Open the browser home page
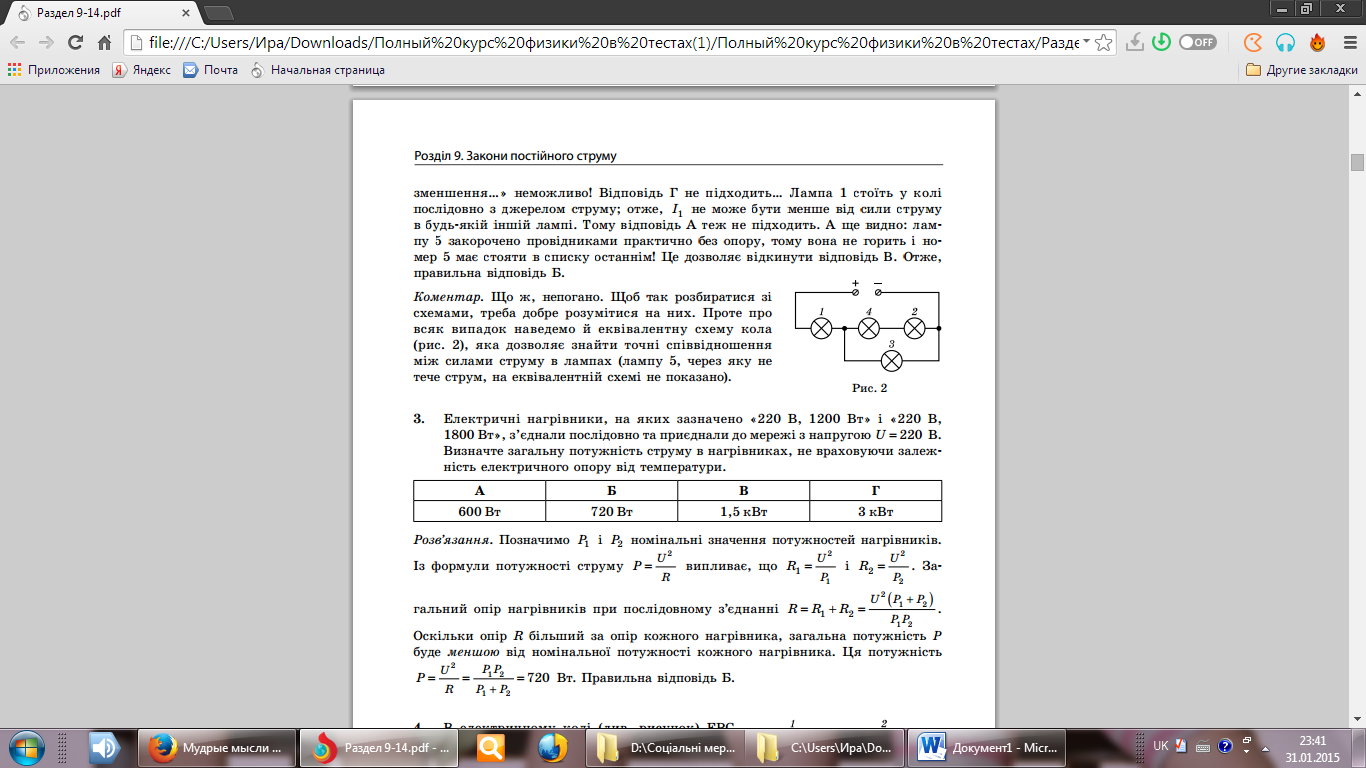The height and width of the screenshot is (768, 1366). (104, 42)
